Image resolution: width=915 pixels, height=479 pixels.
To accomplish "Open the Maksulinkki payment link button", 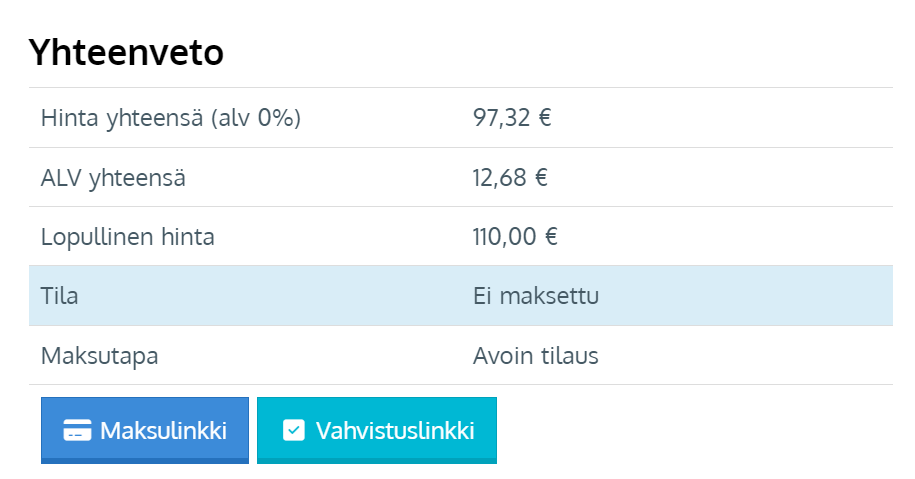I will pyautogui.click(x=145, y=431).
